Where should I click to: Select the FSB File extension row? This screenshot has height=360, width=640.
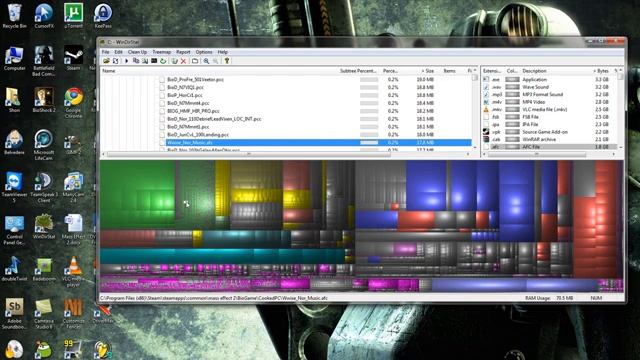coord(549,117)
